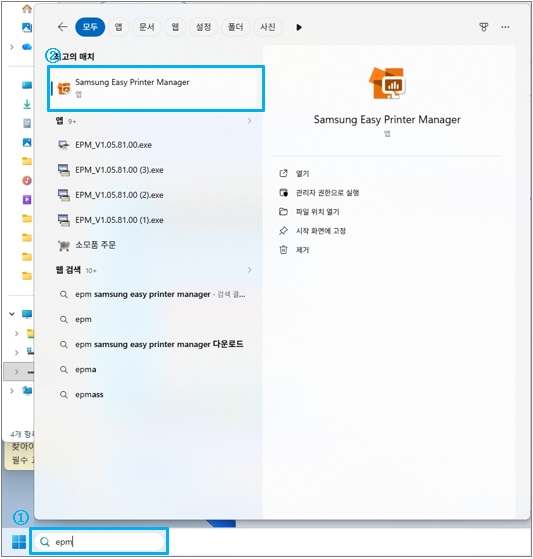Click the magnifier icon beside 'epmass'
Viewport: 533px width, 559px height.
(x=64, y=395)
